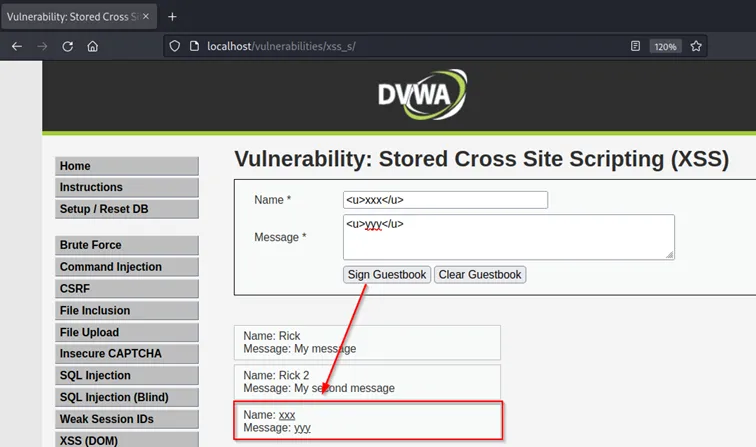Reset zoom via 120% badge
Image resolution: width=756 pixels, height=447 pixels.
coord(665,46)
